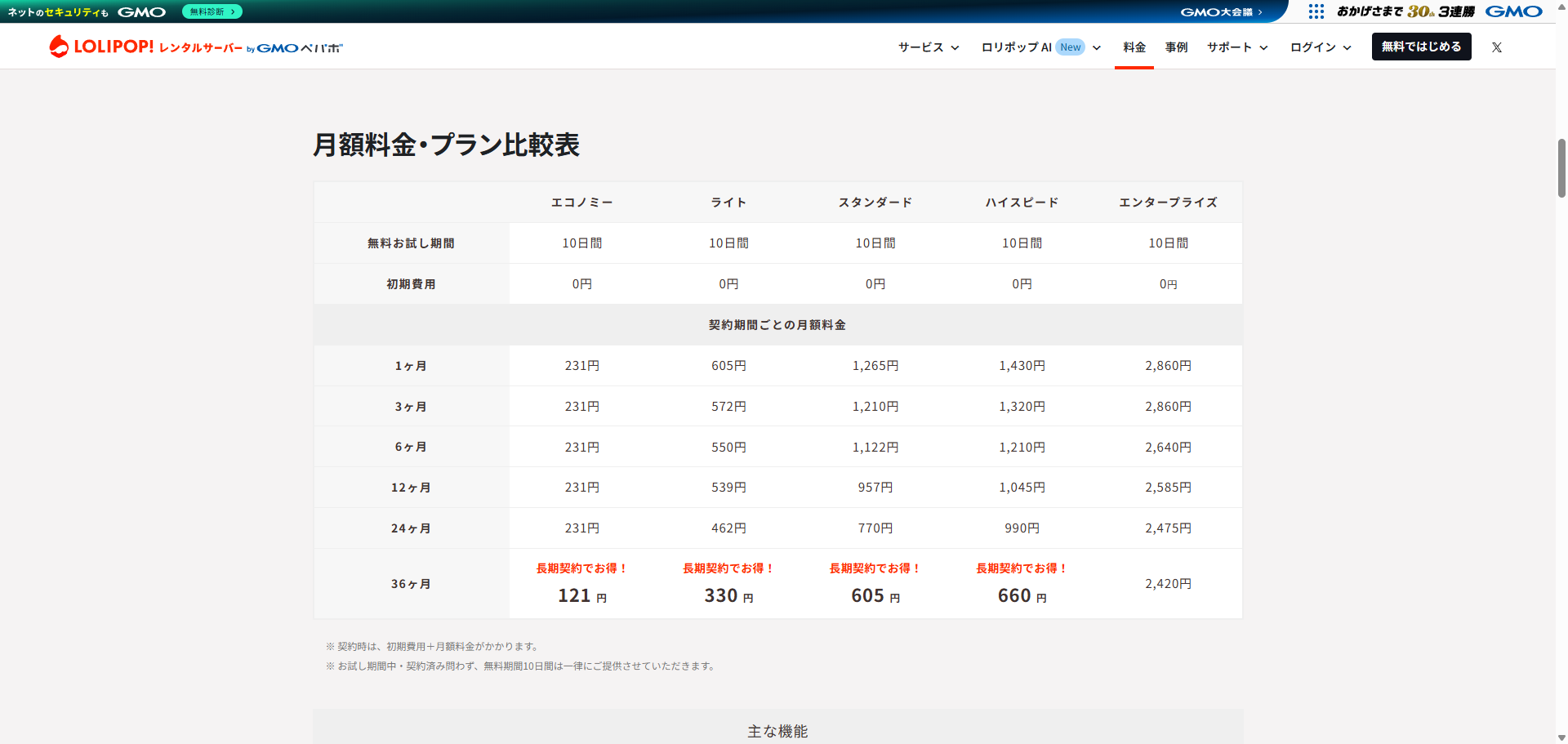Expand the サポート dropdown menu
Viewport: 1568px width, 744px height.
pyautogui.click(x=1237, y=47)
